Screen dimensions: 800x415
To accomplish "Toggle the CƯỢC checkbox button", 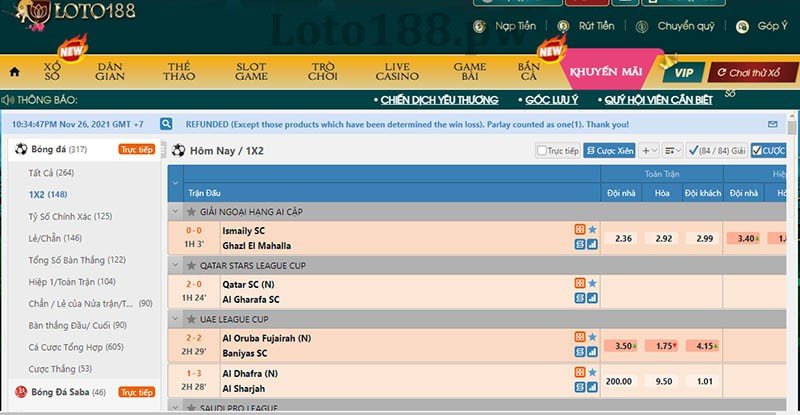I will (768, 151).
